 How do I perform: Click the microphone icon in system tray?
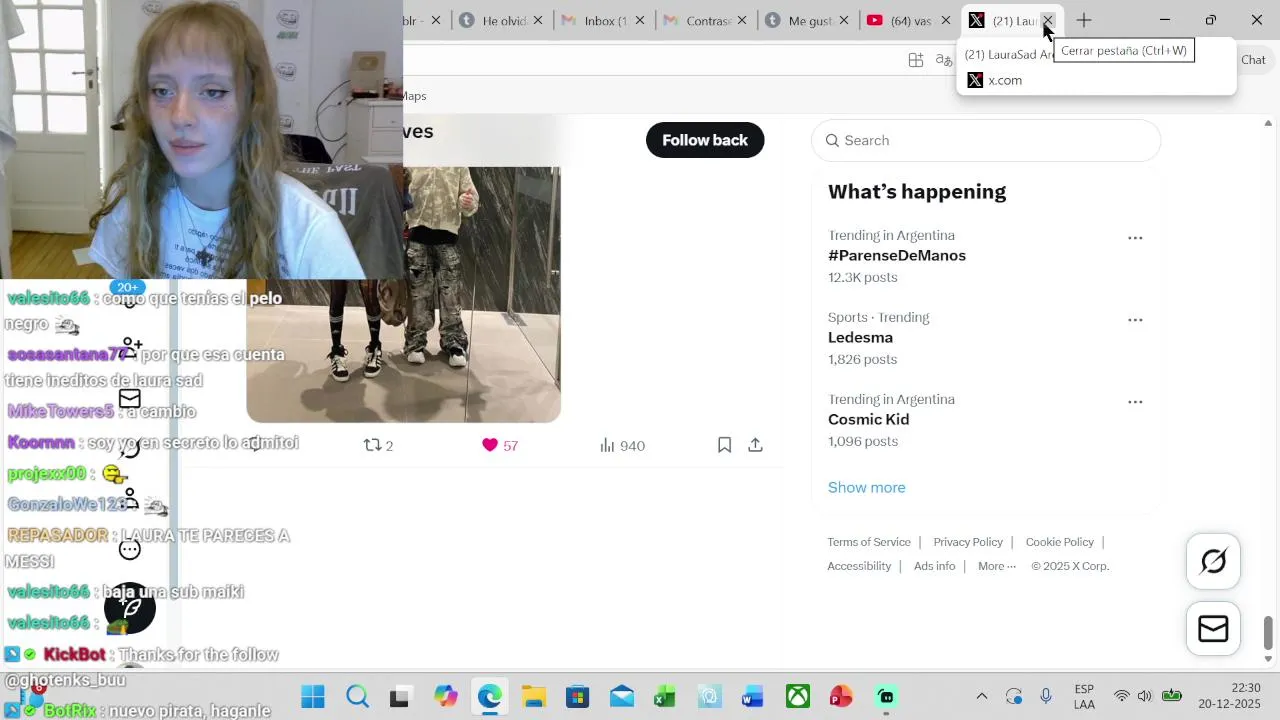pyautogui.click(x=1046, y=697)
